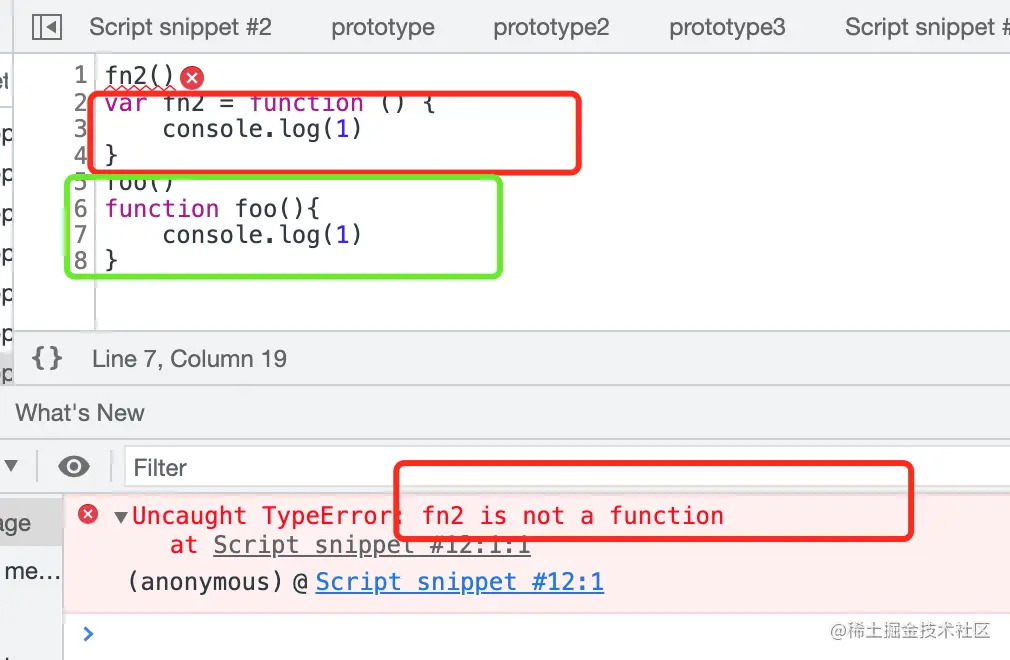This screenshot has height=660, width=1010.
Task: Switch to the prototype3 tab
Action: (727, 27)
